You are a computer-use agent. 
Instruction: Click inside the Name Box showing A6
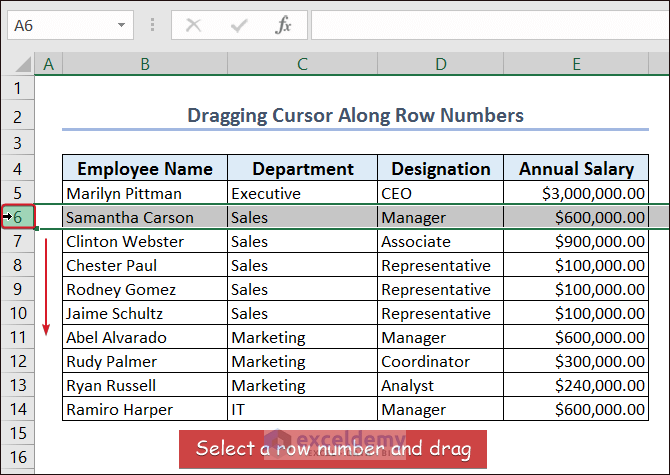pyautogui.click(x=60, y=25)
